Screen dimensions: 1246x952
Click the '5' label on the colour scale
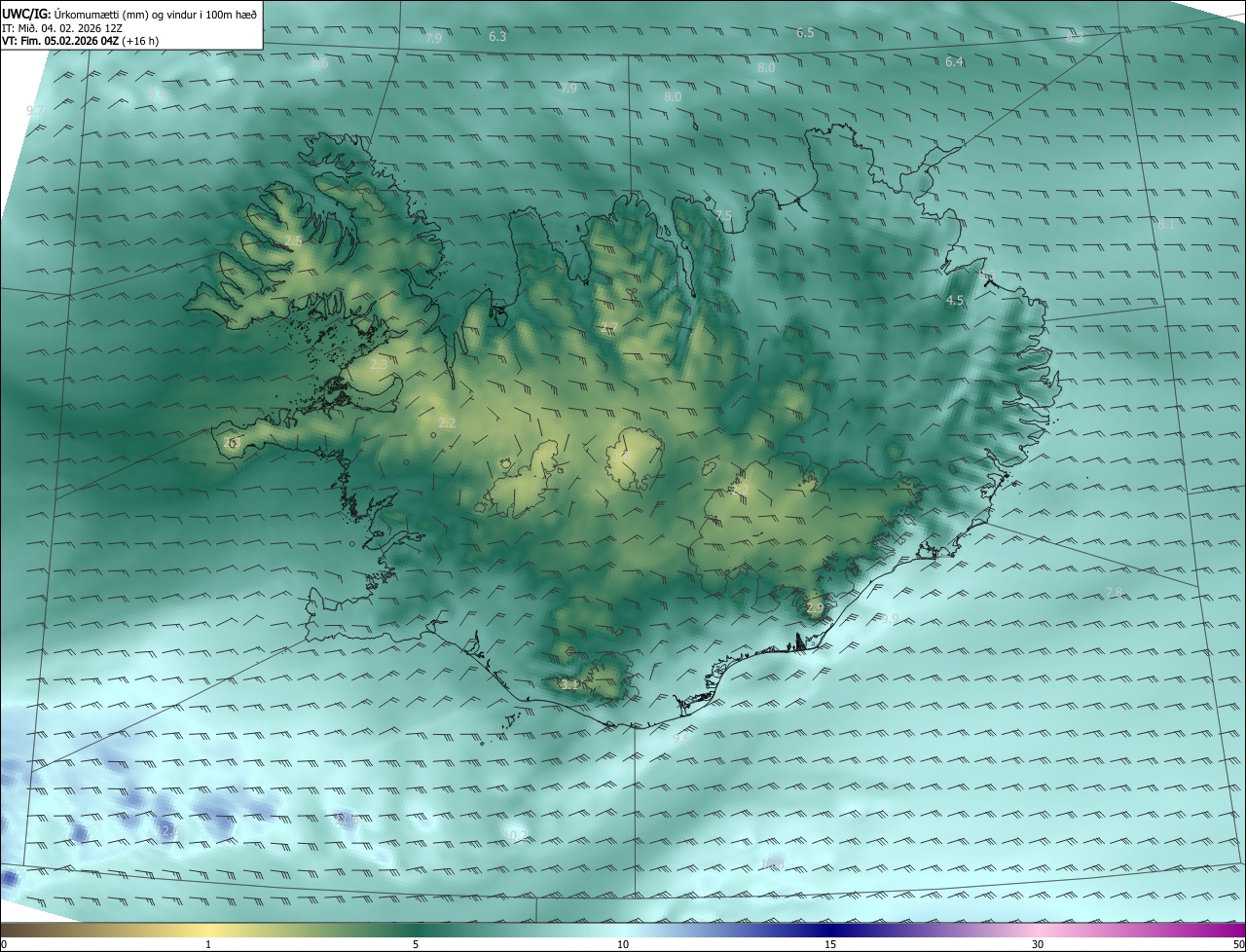pos(416,944)
